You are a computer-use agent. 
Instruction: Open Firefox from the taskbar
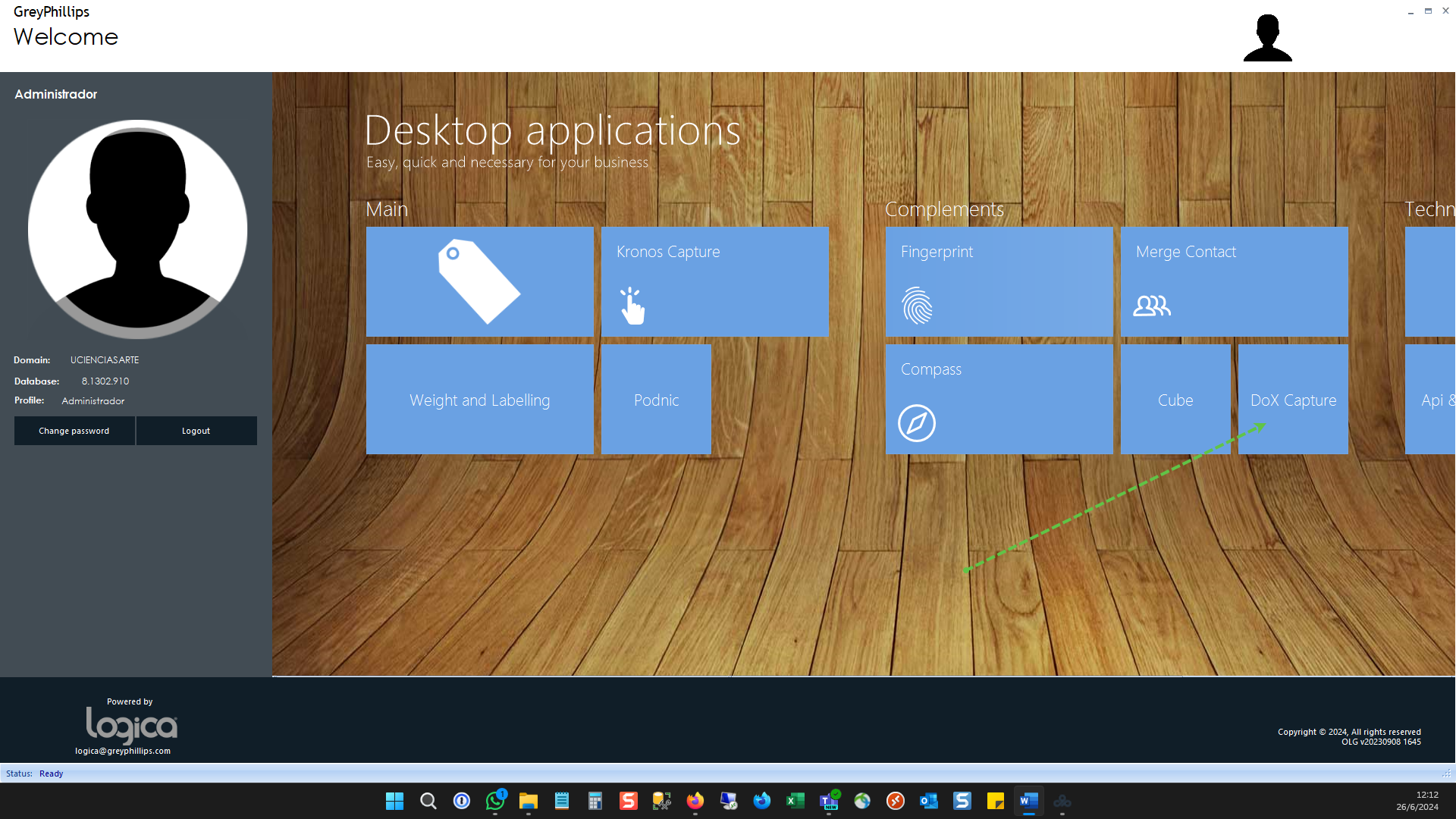point(695,801)
